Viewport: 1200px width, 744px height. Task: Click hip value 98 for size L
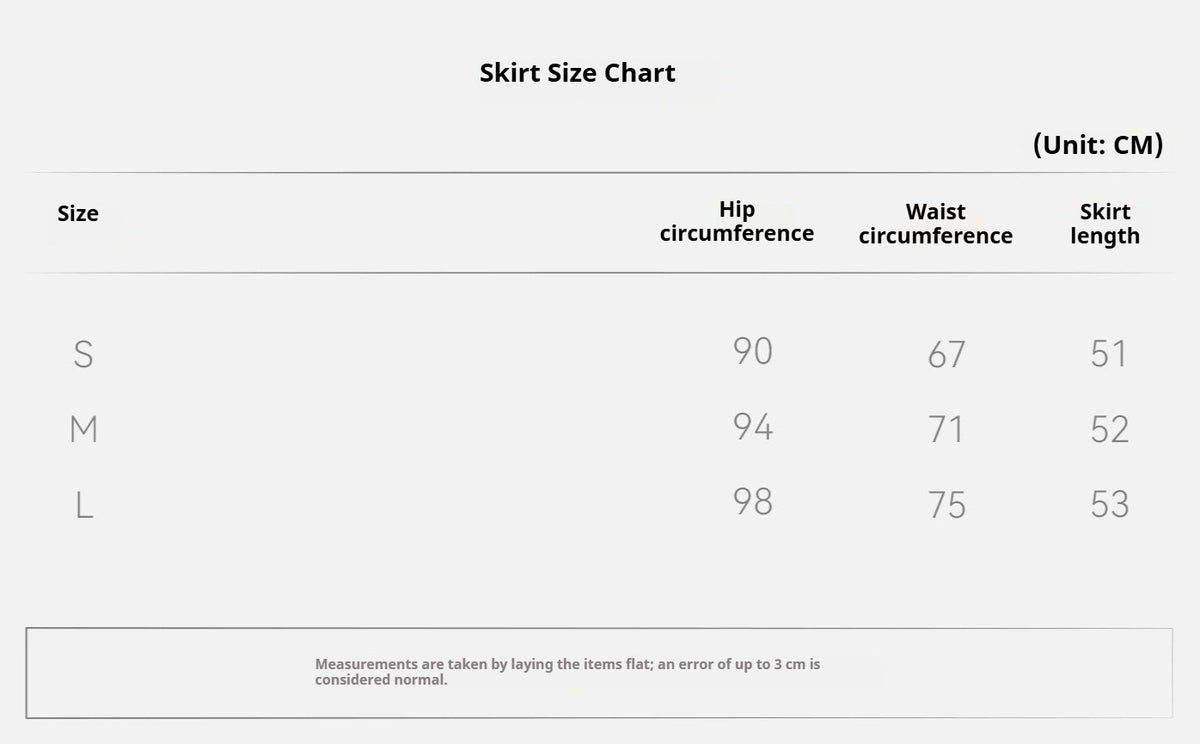pos(753,501)
